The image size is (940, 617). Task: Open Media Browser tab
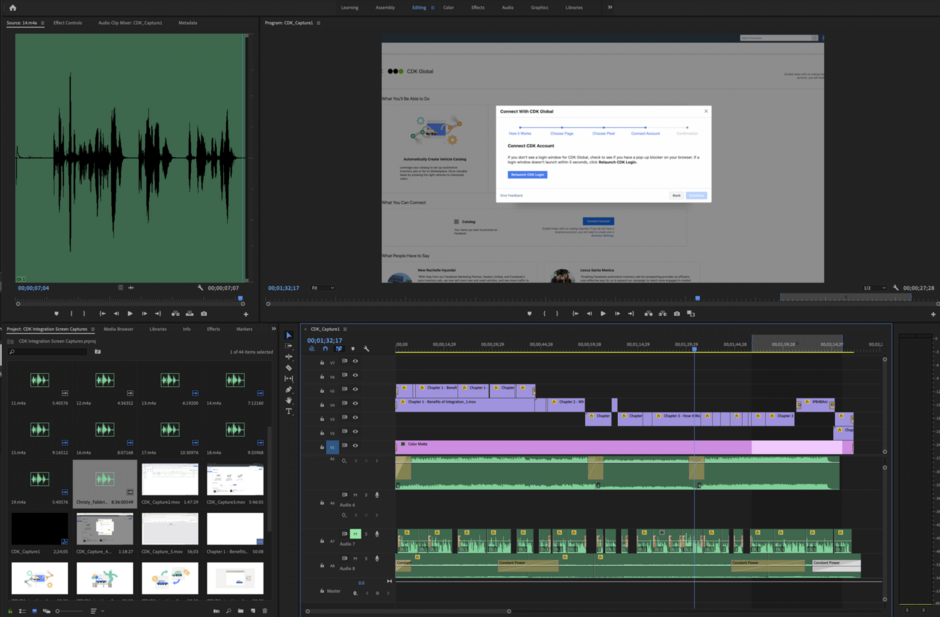[118, 329]
